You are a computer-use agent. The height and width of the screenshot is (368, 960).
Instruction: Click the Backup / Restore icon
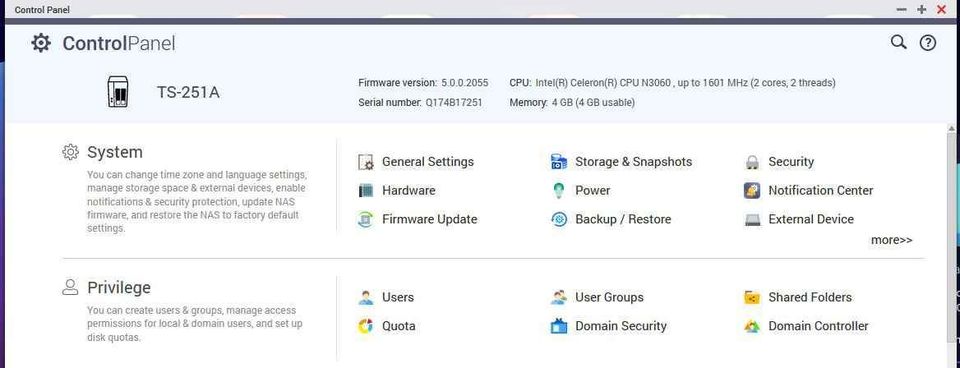click(559, 219)
